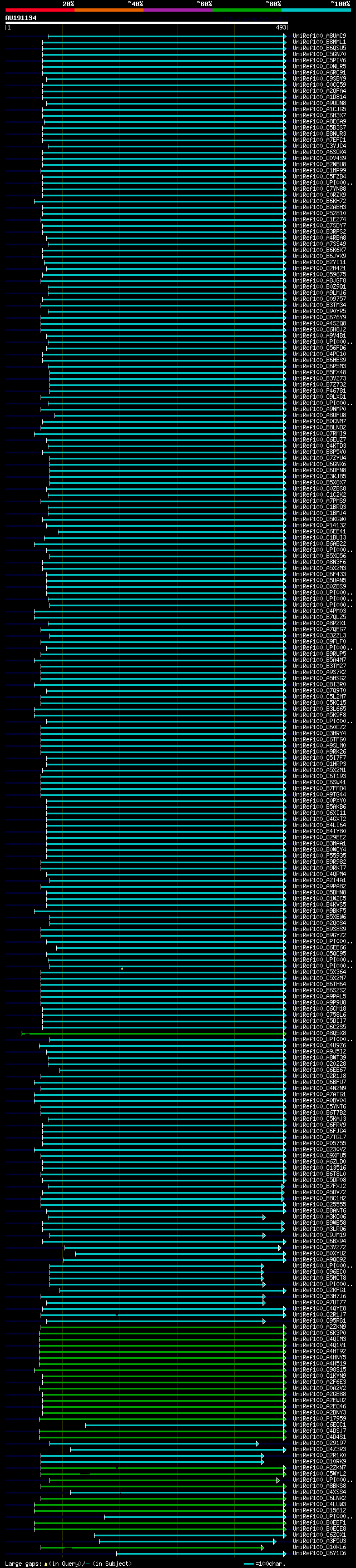Select the UniRef100_P14132 label
Viewport: 356px width, 1568px height.
[319, 525]
